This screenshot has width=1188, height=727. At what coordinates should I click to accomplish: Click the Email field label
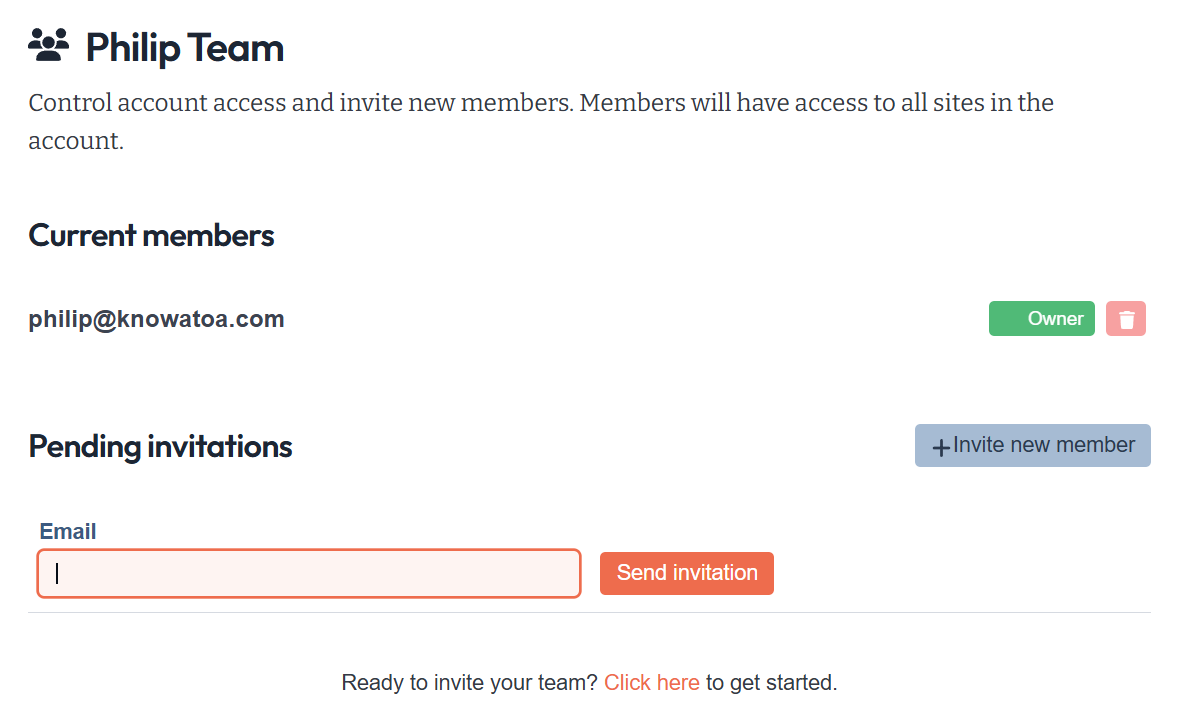68,531
